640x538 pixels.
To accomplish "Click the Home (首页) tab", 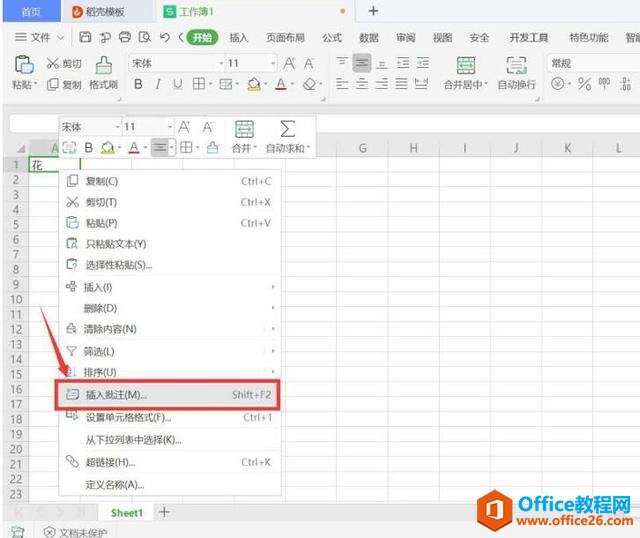I will [x=31, y=11].
